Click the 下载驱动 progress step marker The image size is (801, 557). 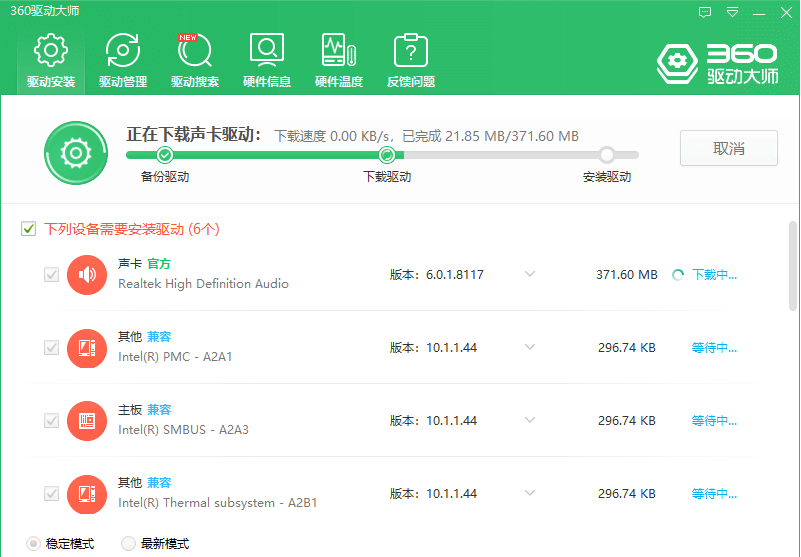pyautogui.click(x=387, y=154)
